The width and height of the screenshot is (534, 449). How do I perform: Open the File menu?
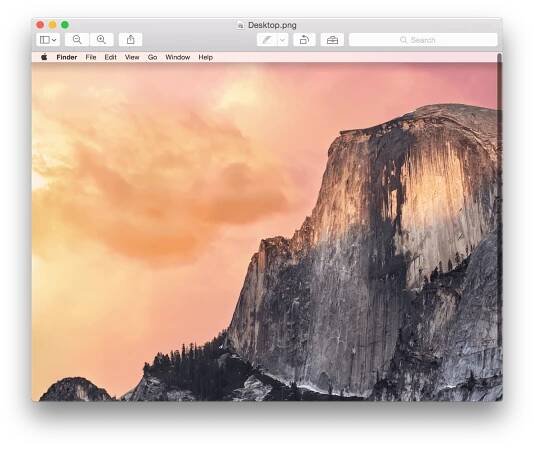(91, 57)
